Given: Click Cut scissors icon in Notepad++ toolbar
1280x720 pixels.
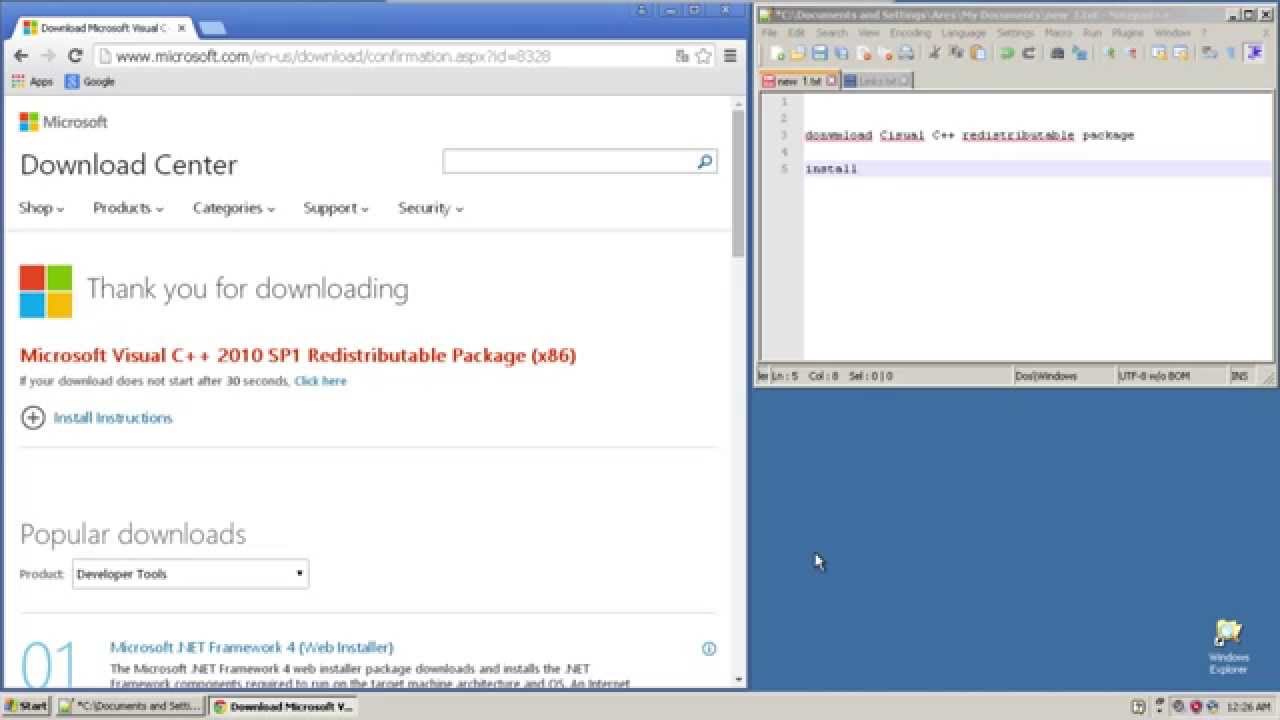Looking at the screenshot, I should pyautogui.click(x=934, y=53).
